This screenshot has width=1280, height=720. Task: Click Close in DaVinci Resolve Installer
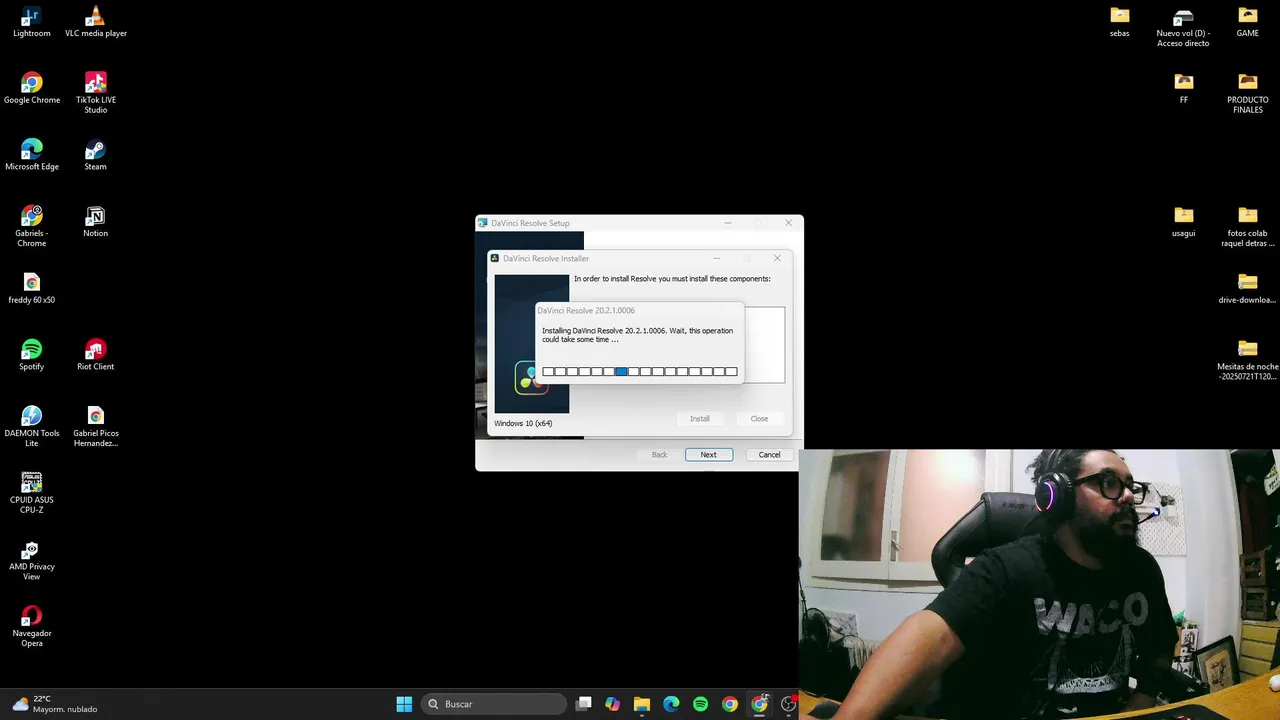click(x=759, y=419)
